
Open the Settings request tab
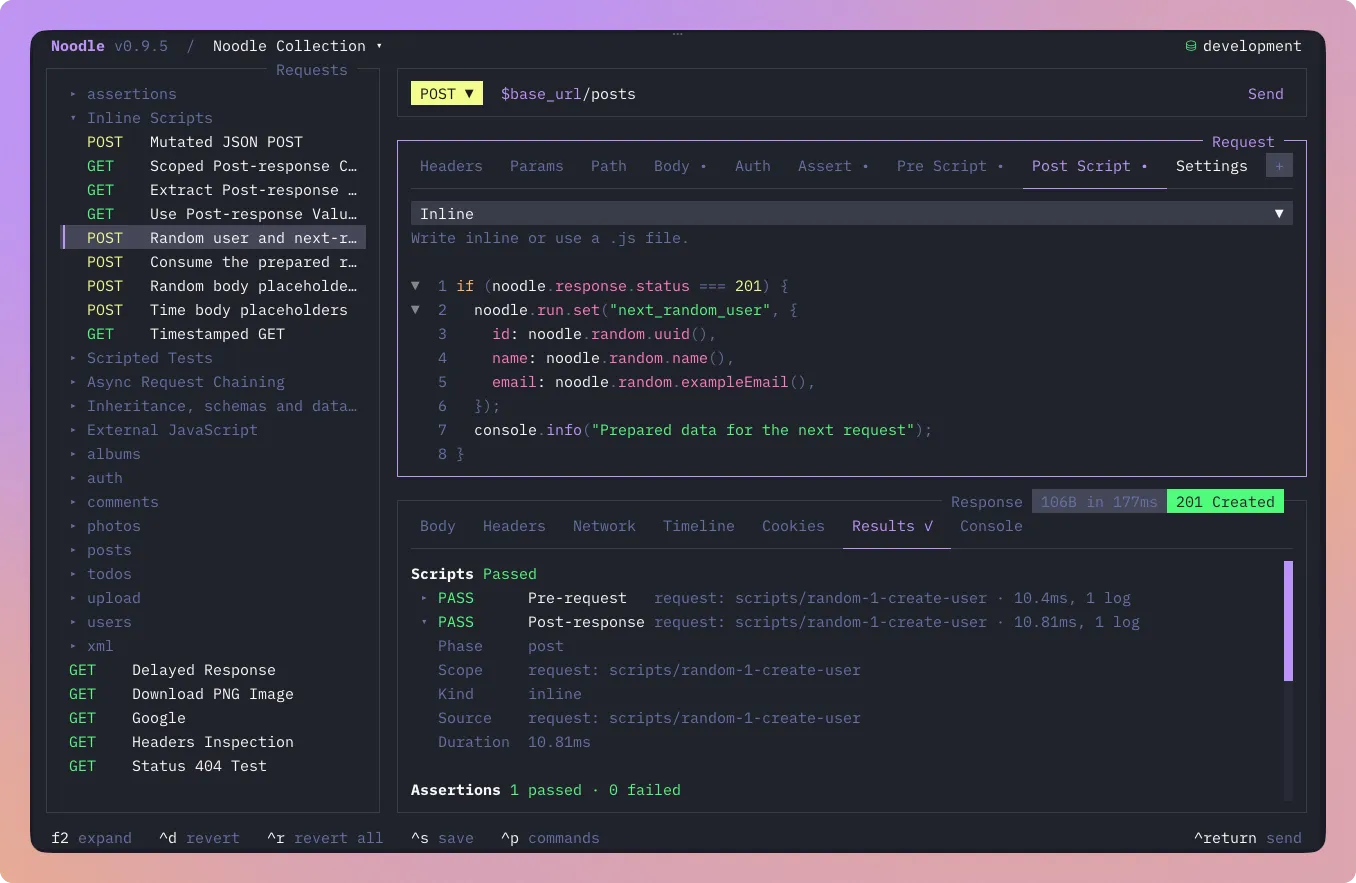(x=1212, y=166)
